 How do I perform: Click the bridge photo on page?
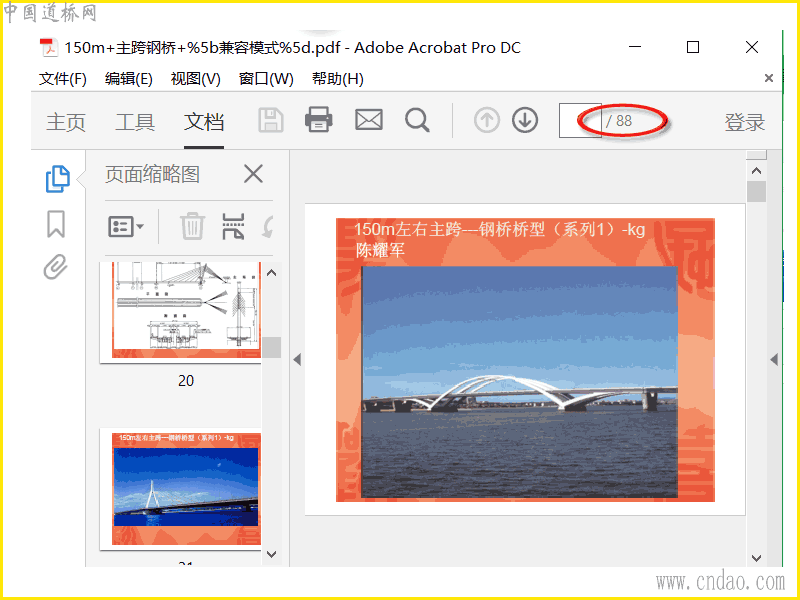coord(519,382)
